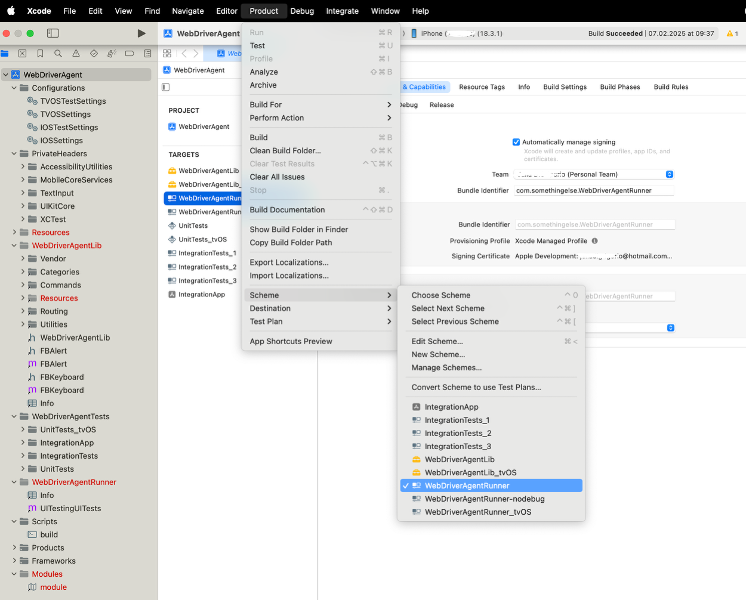
Task: Click the Run play button in toolbar
Action: coord(141,33)
